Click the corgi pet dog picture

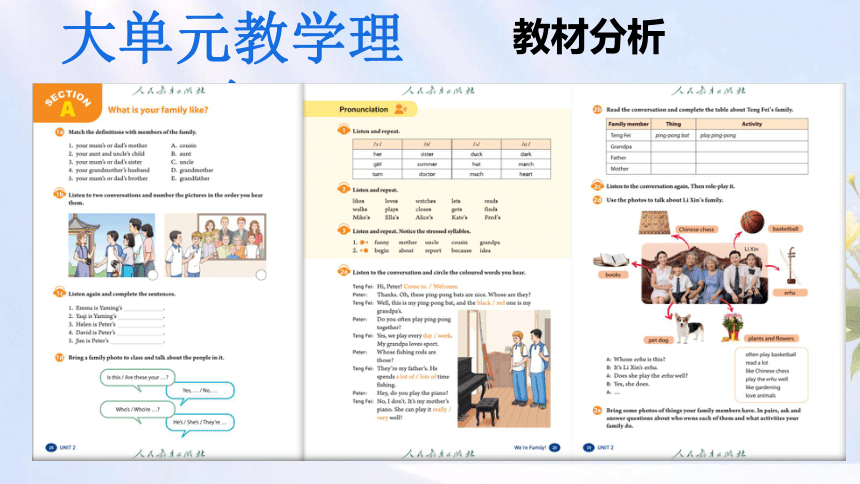coord(688,328)
